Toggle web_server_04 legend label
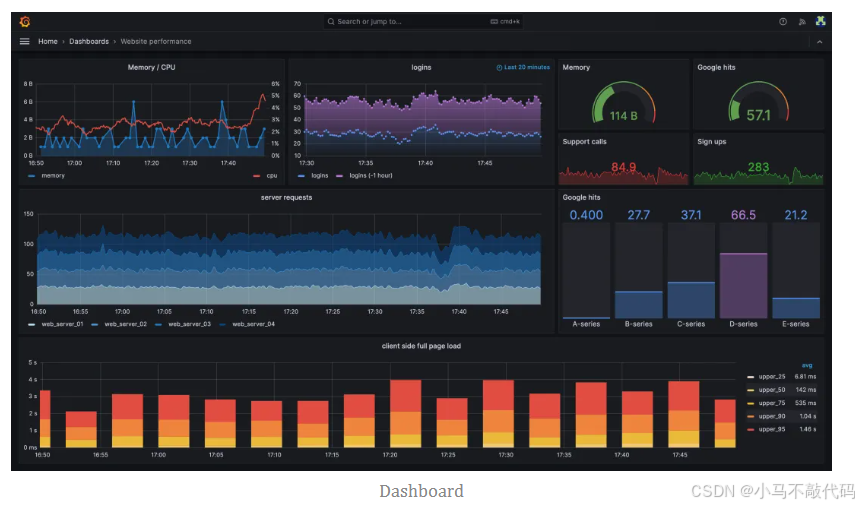Viewport: 859px width, 506px height. tap(254, 324)
